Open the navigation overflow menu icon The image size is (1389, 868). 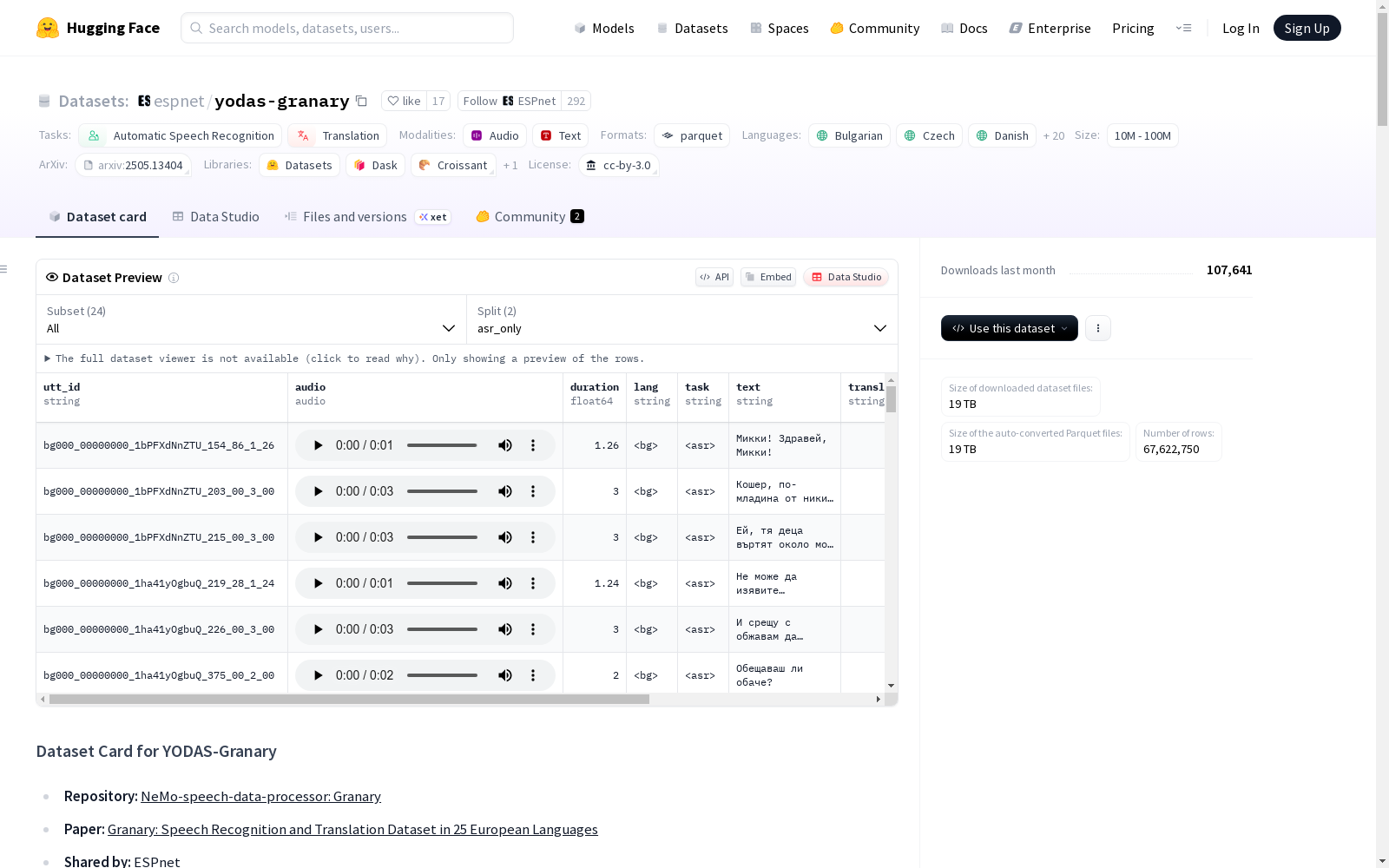click(x=1183, y=28)
